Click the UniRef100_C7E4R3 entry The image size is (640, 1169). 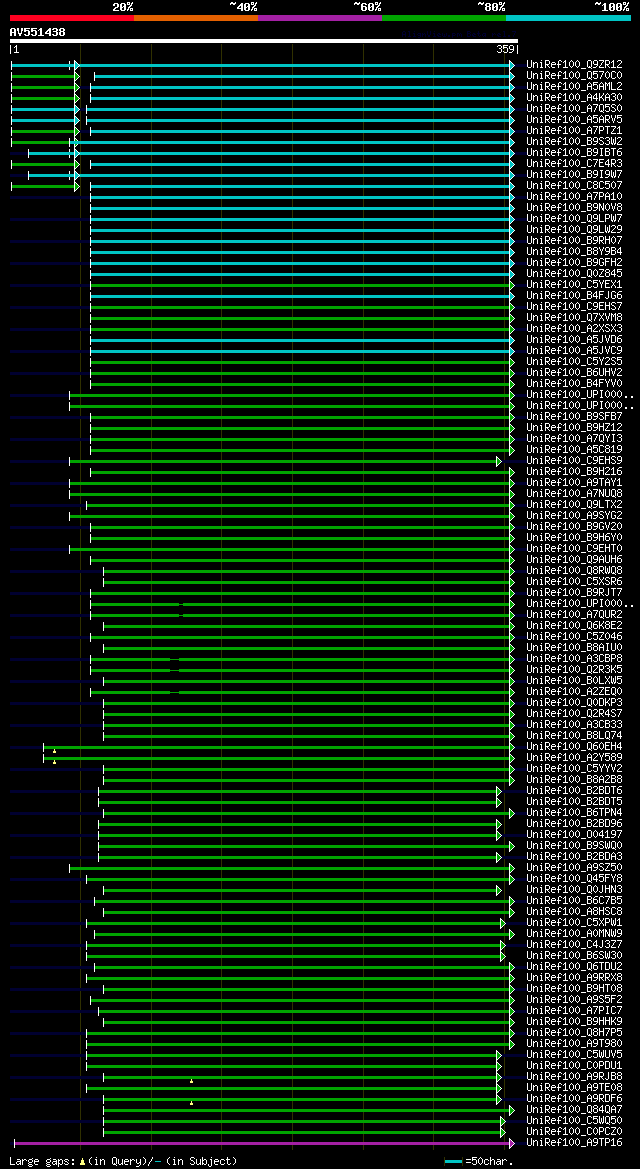coord(574,163)
